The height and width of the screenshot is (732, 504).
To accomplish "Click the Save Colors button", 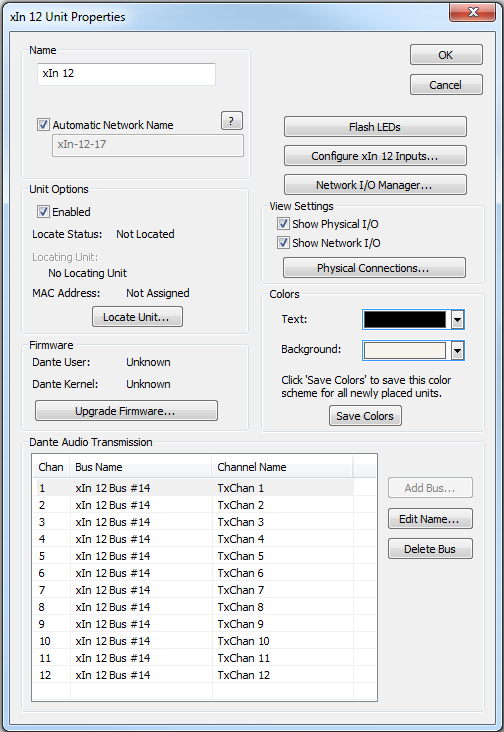I will [x=365, y=415].
